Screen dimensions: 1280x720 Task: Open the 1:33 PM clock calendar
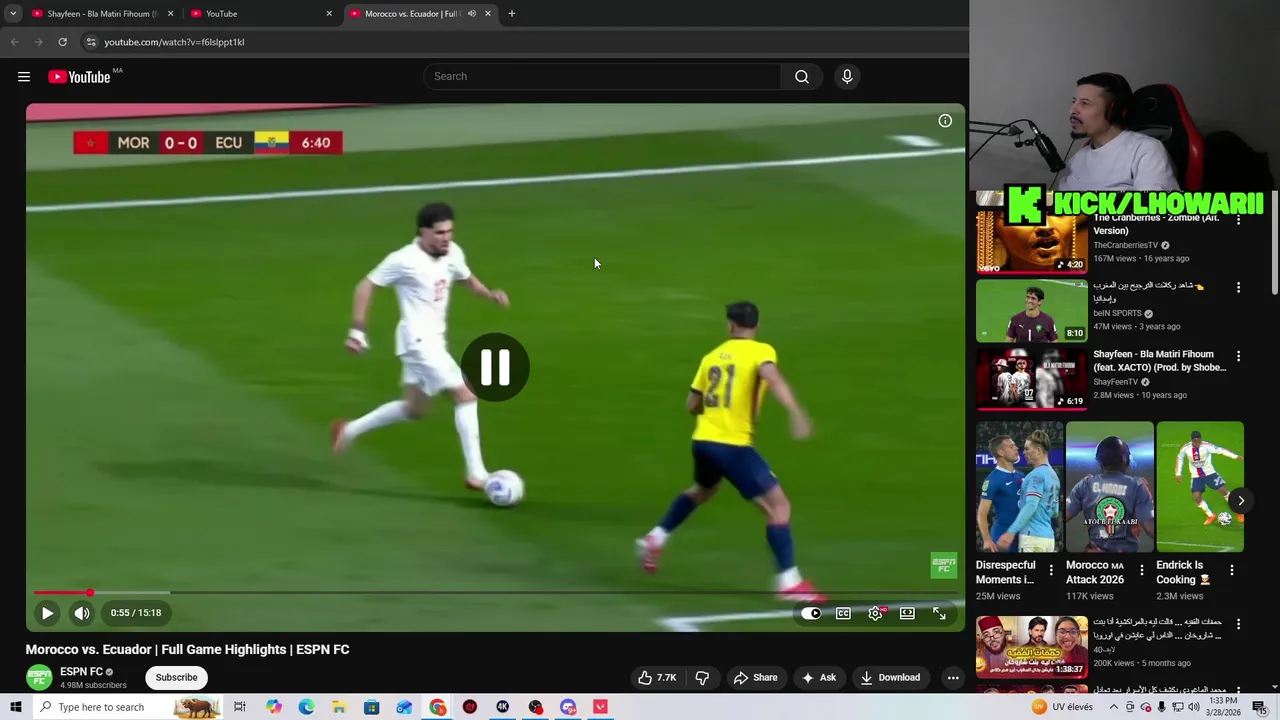(x=1222, y=707)
